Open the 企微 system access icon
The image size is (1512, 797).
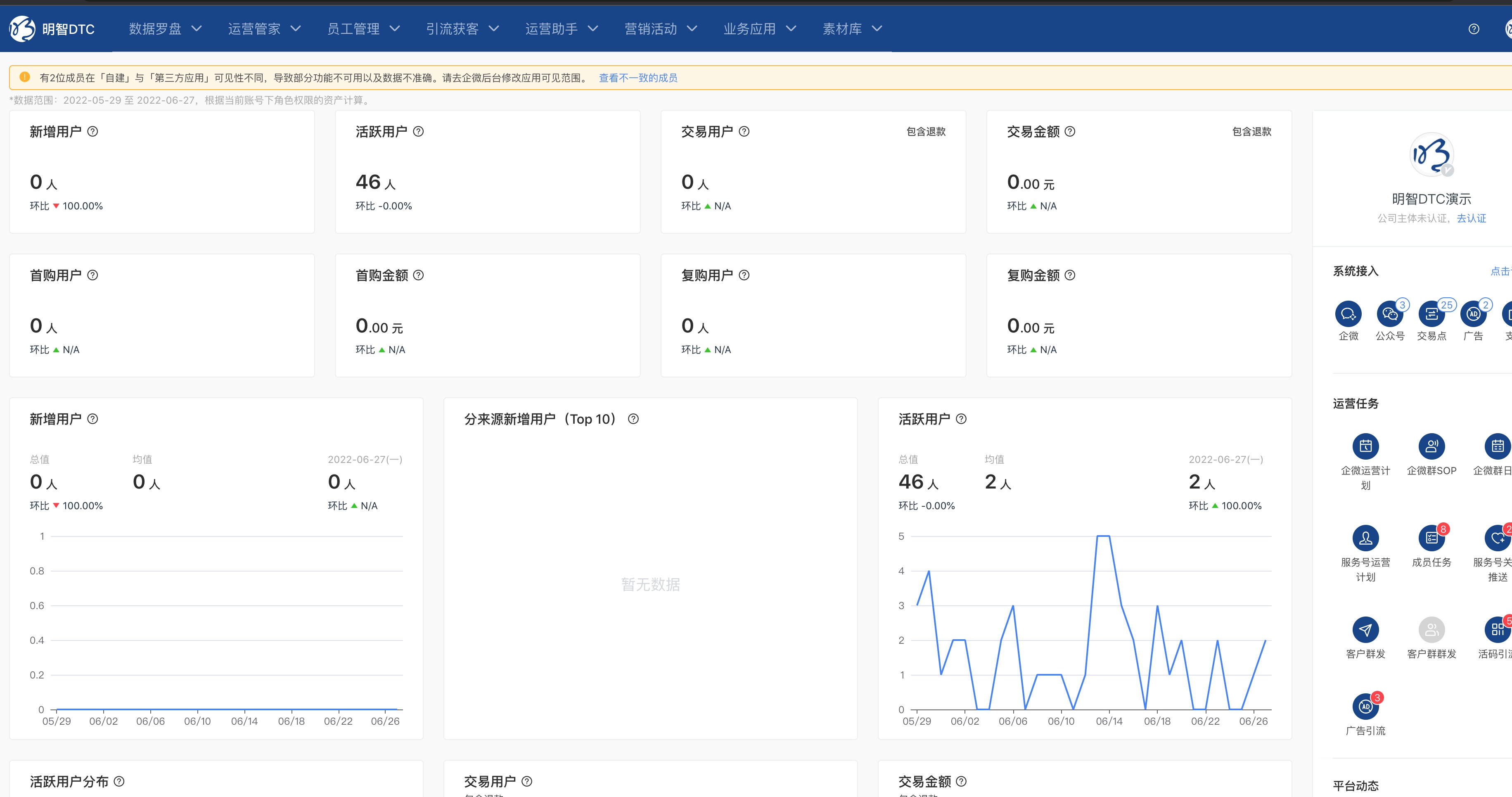click(x=1348, y=313)
